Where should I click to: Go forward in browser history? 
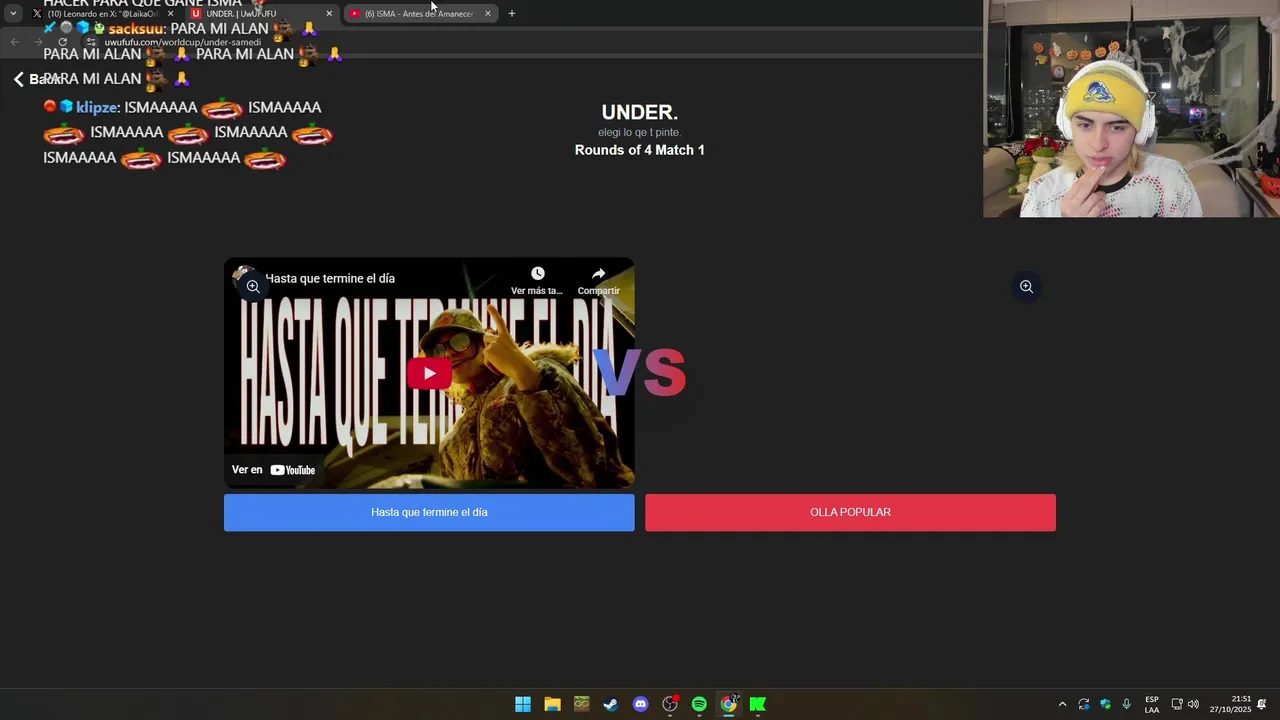[x=39, y=42]
